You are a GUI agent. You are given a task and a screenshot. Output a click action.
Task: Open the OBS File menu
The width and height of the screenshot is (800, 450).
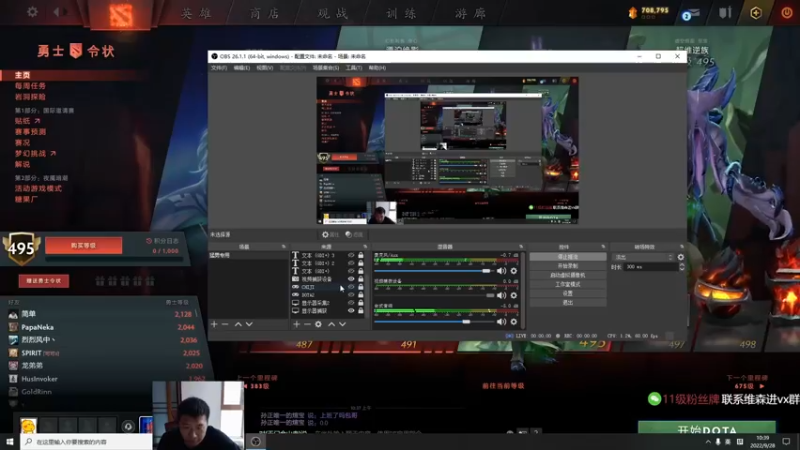(x=219, y=68)
